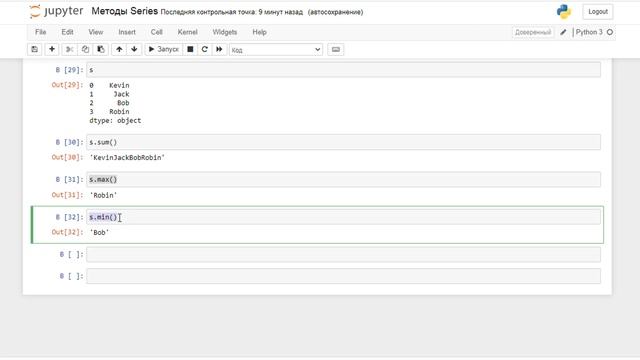Click inside the s.sum() input cell
Image resolution: width=640 pixels, height=360 pixels.
[x=343, y=142]
